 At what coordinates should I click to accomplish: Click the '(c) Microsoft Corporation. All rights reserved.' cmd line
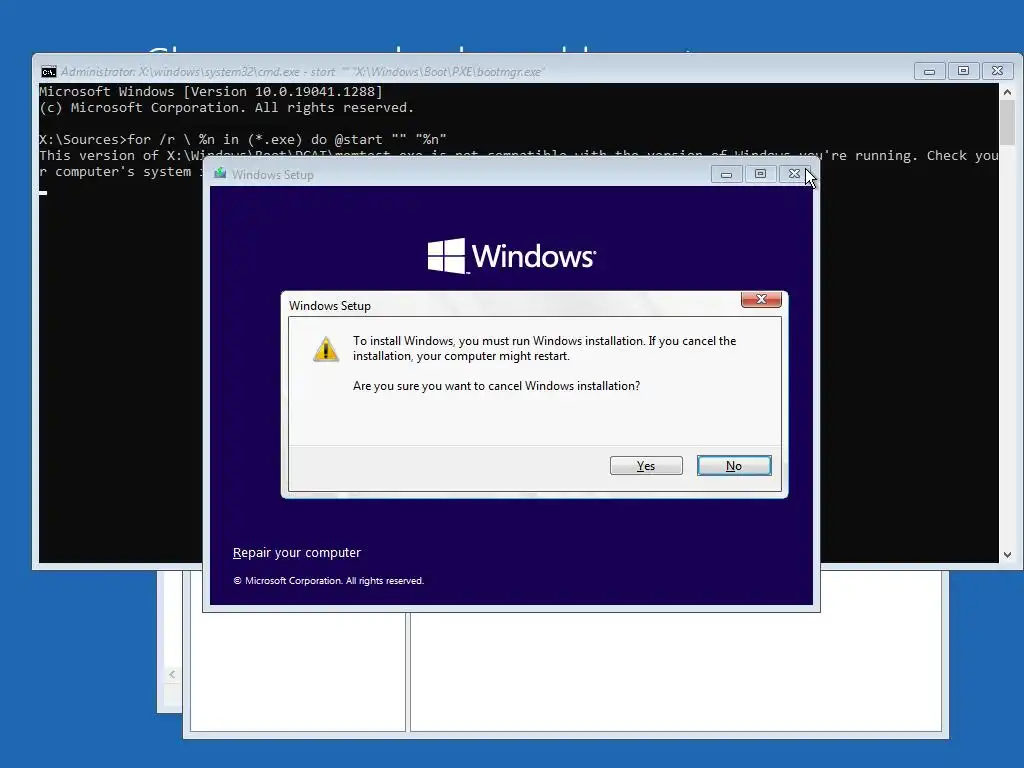click(227, 108)
